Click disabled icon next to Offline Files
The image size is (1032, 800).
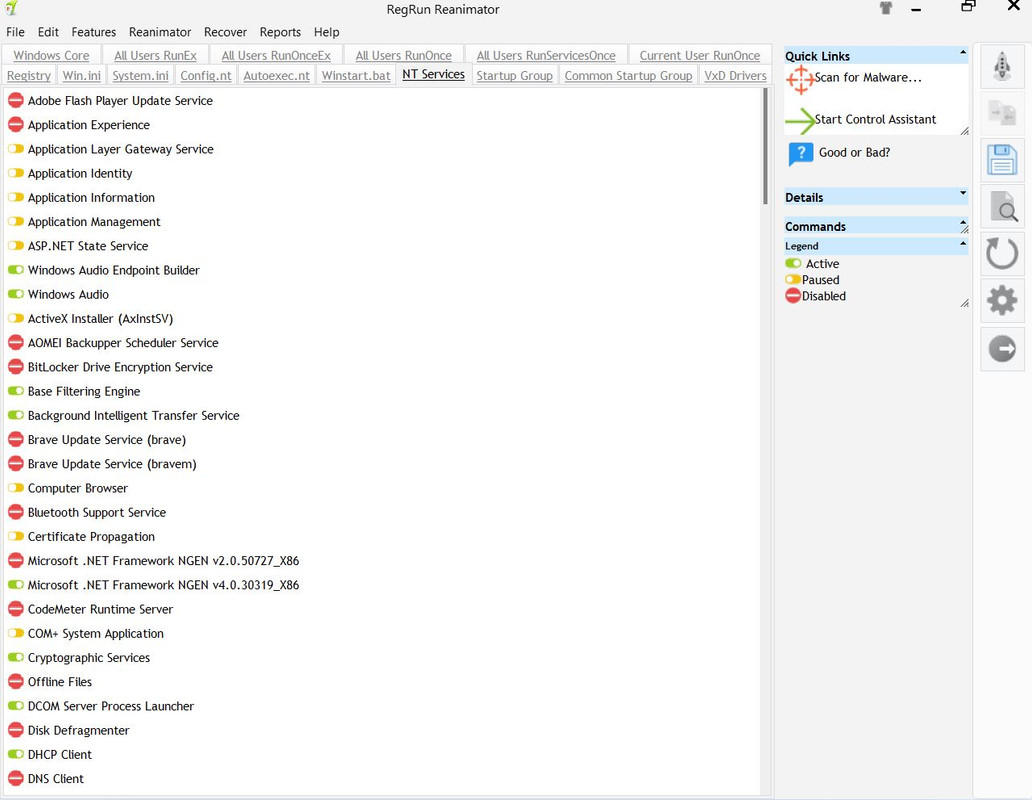[x=16, y=682]
